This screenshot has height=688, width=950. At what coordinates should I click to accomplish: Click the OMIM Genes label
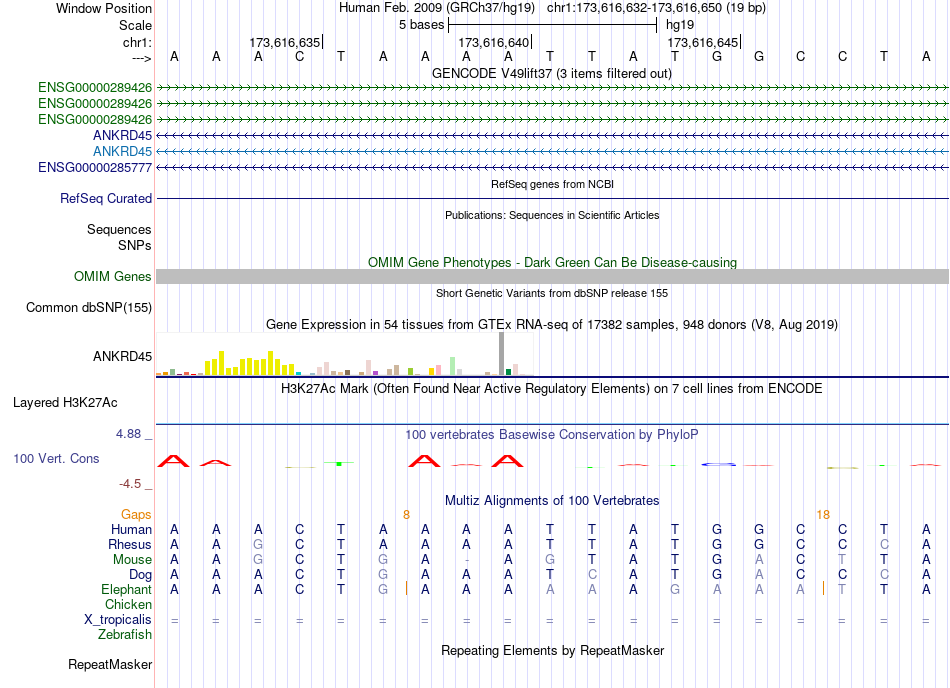pos(113,277)
